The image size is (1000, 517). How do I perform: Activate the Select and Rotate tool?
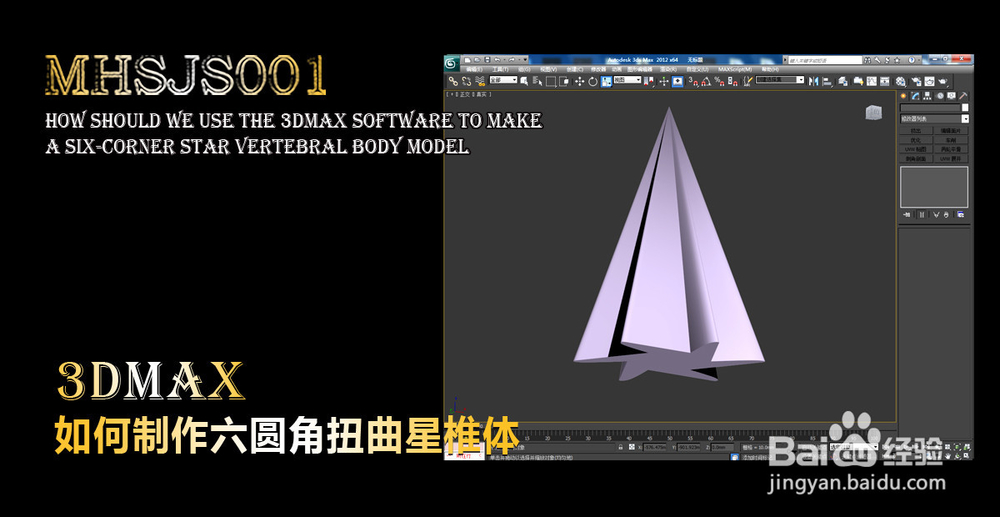click(592, 81)
